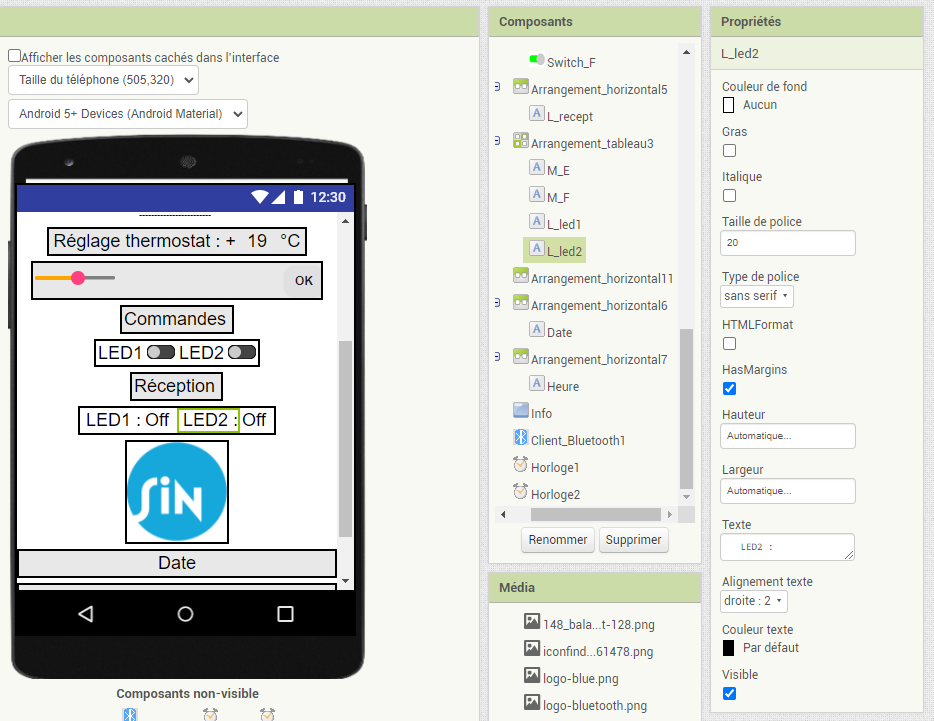Click the Horloge2 clock icon
This screenshot has height=721, width=934.
(x=521, y=491)
